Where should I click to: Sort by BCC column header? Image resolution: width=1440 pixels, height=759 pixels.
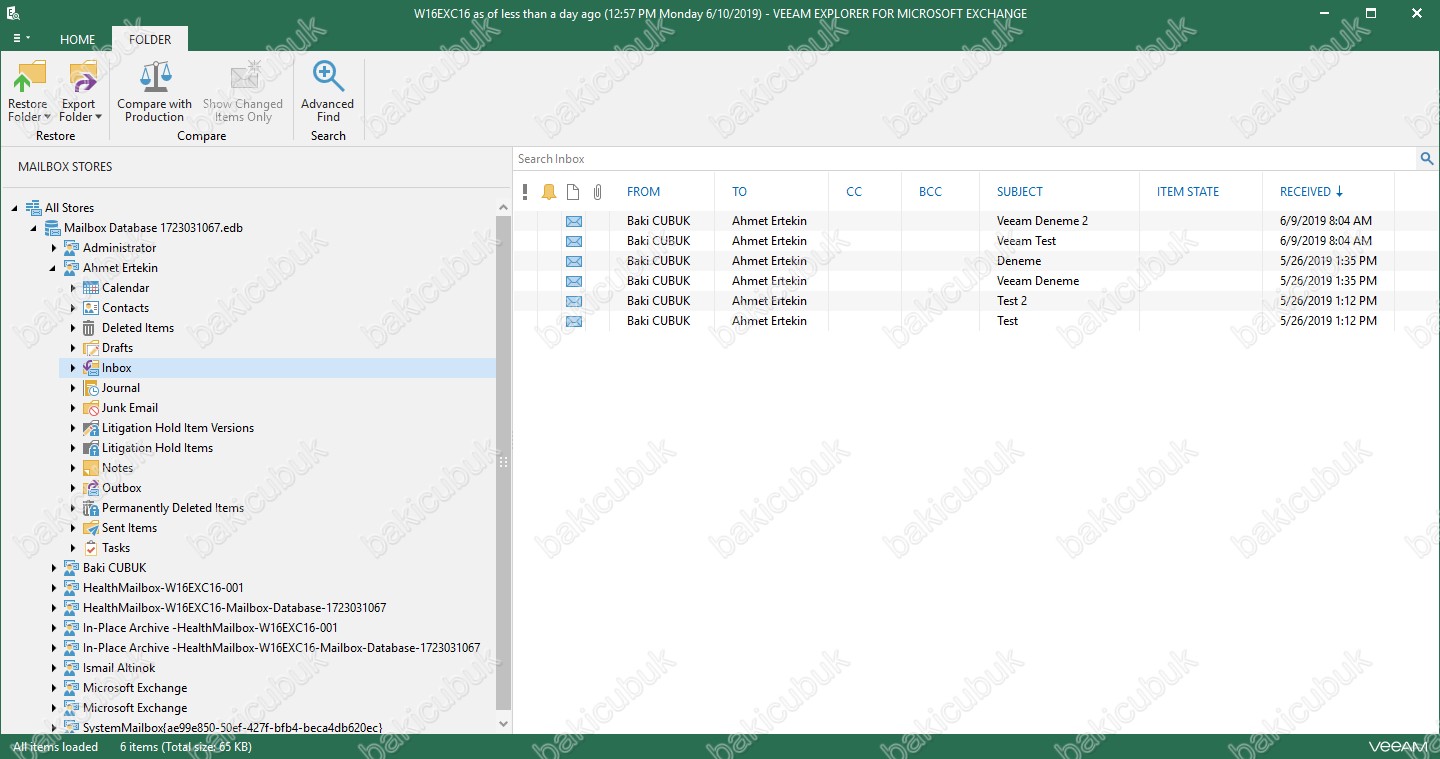tap(930, 192)
